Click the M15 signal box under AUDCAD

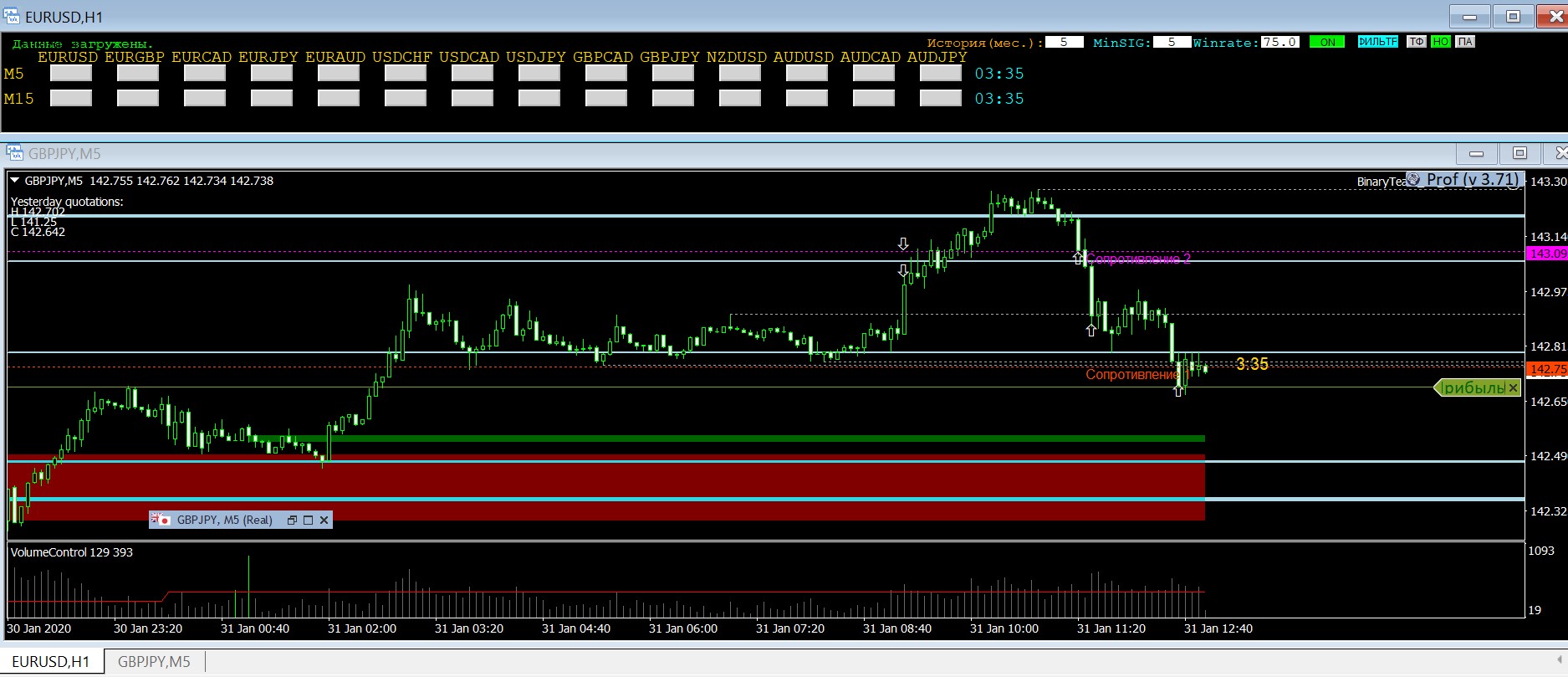(x=874, y=99)
